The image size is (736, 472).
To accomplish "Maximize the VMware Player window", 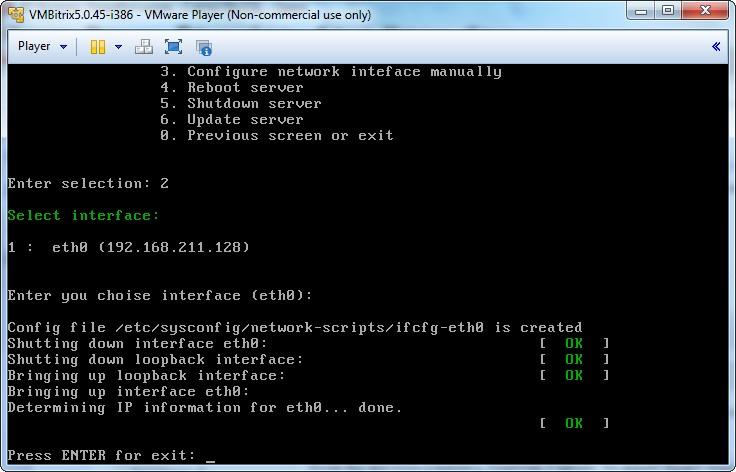I will tap(669, 11).
